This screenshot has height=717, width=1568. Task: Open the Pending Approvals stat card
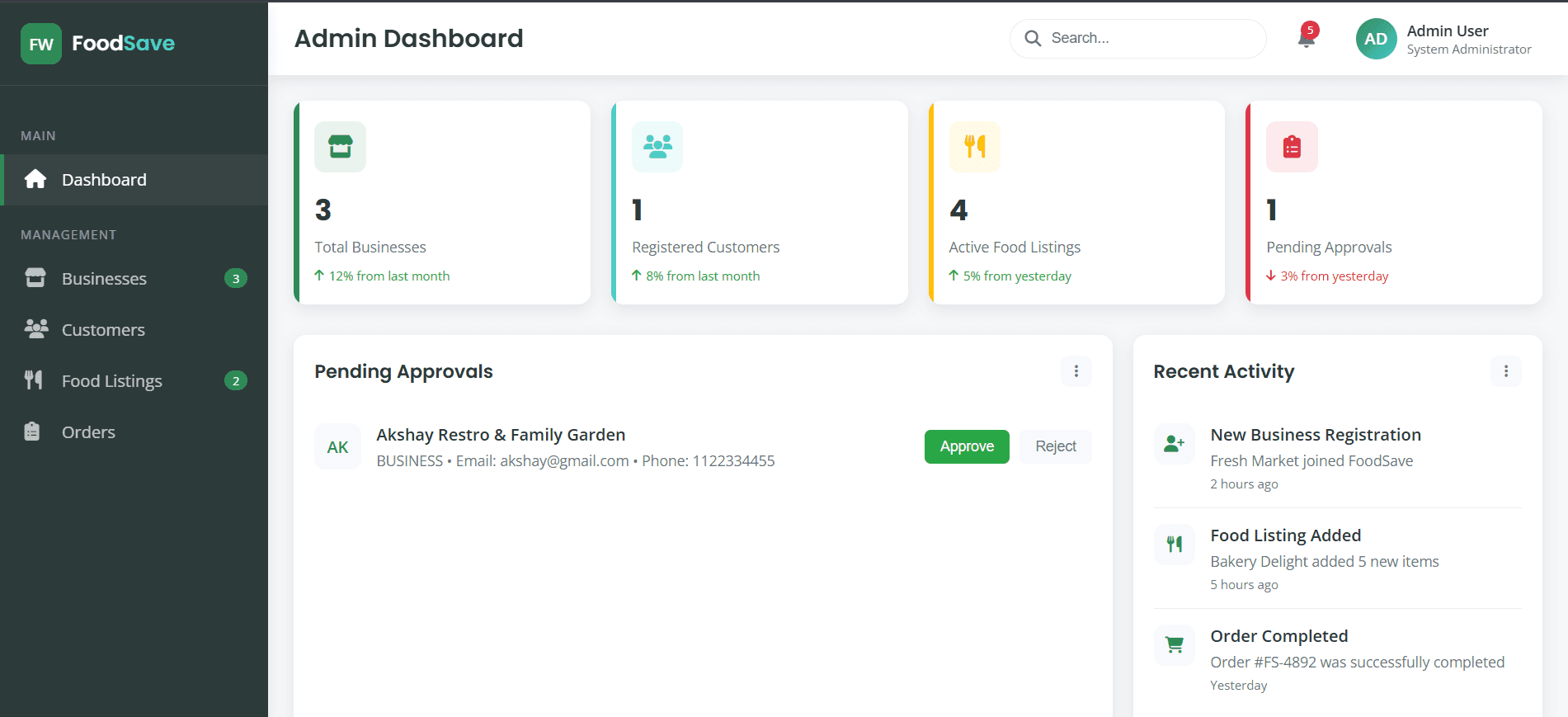click(x=1394, y=203)
